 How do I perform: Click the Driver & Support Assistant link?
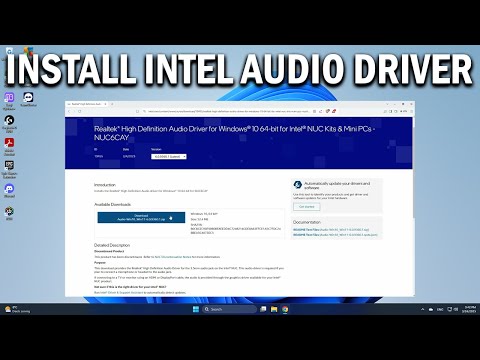pyautogui.click(x=118, y=292)
